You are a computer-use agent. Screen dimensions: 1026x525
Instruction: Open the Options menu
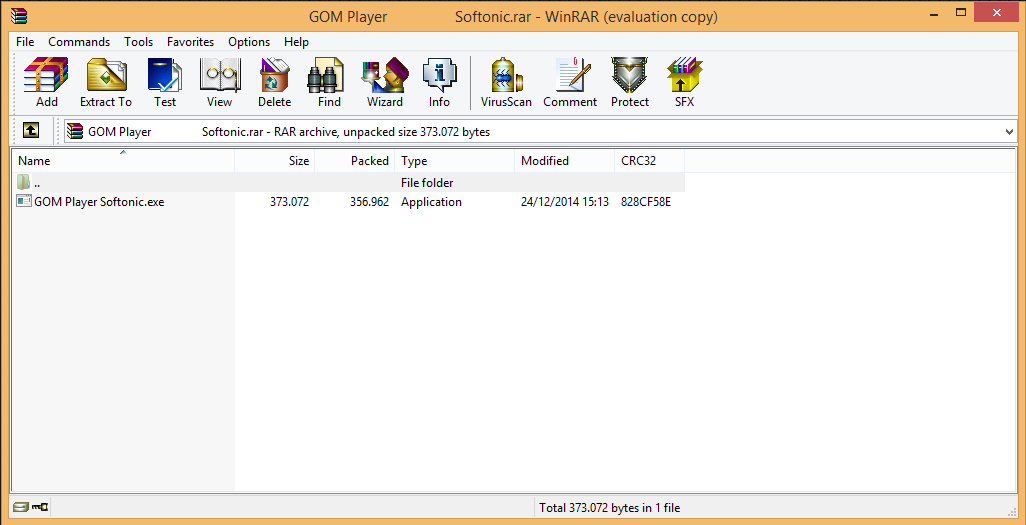[x=249, y=41]
